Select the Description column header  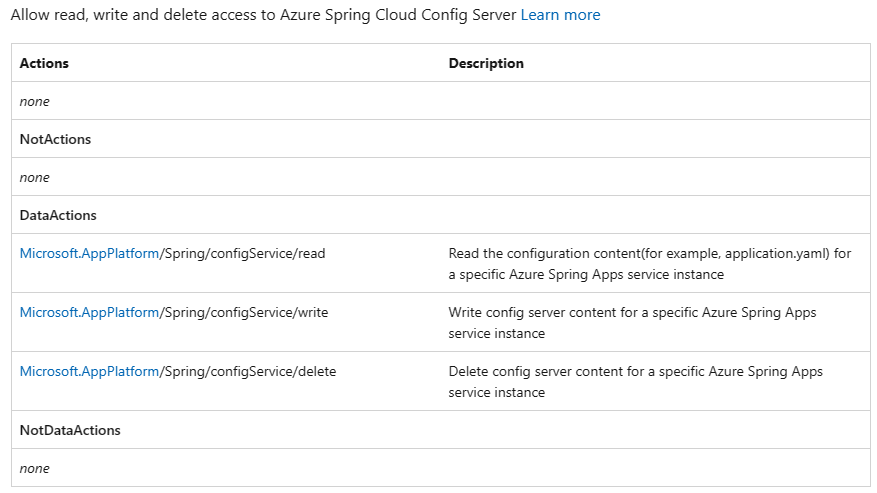pos(486,63)
